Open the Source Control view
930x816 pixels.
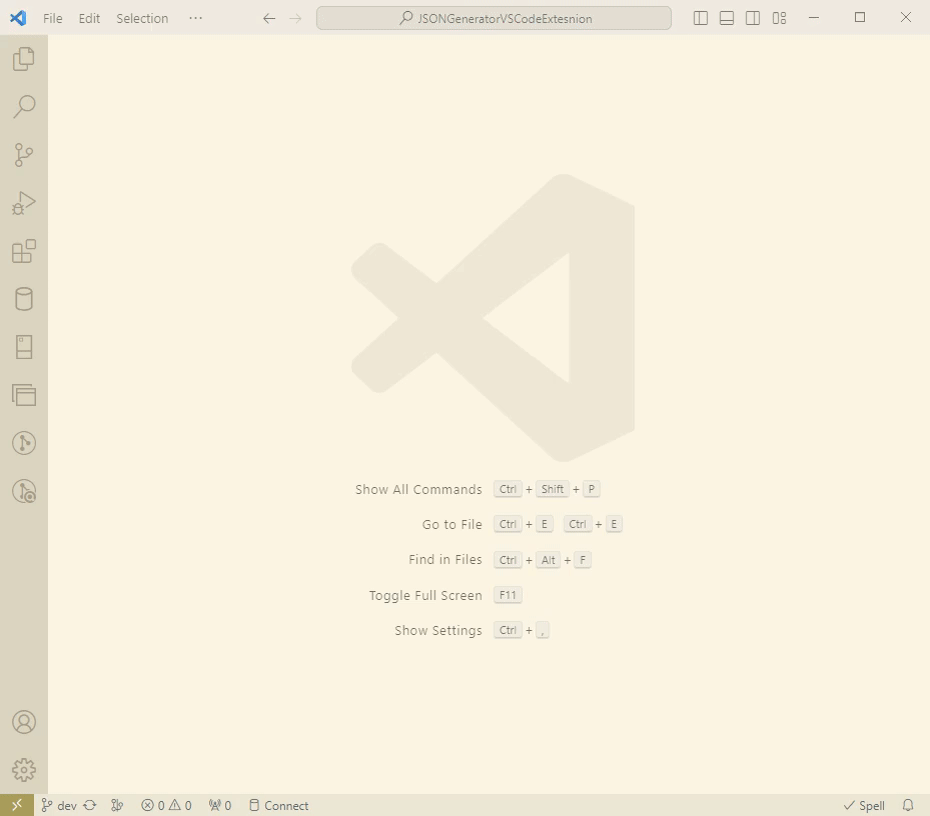24,155
